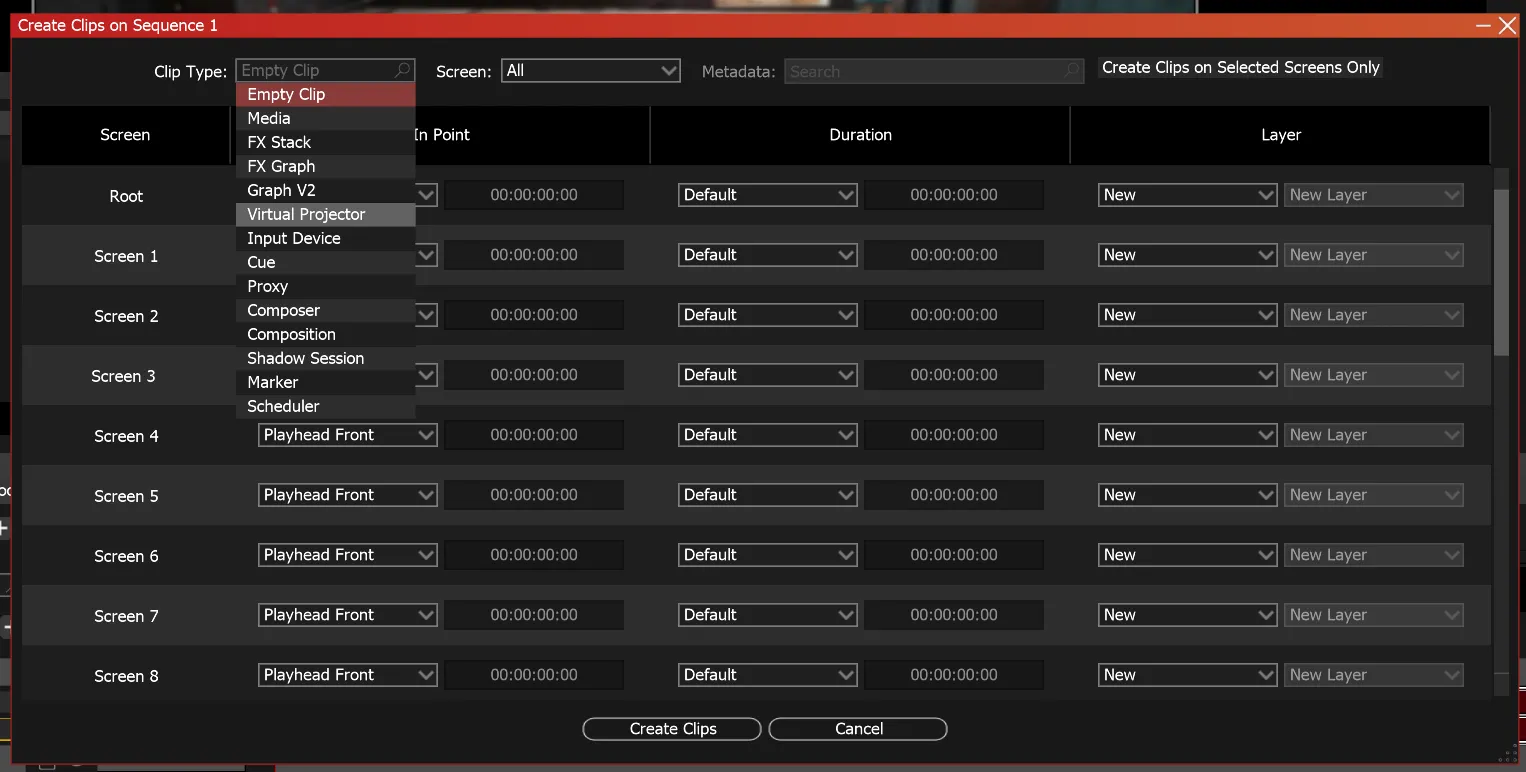
Task: Pick Input Device clip type
Action: (x=325, y=238)
